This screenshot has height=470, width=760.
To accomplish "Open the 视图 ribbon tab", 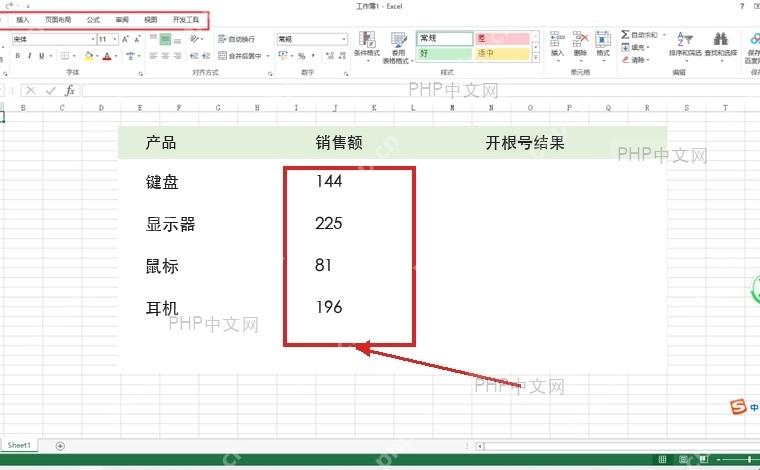I will pyautogui.click(x=151, y=20).
